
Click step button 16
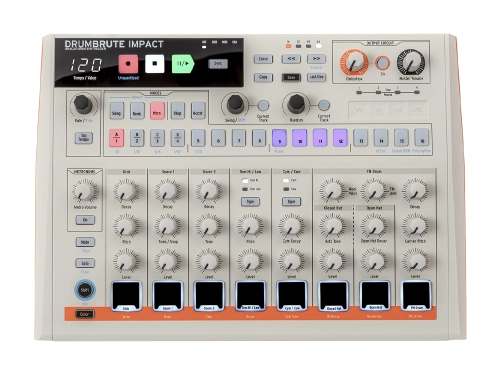[x=422, y=138]
